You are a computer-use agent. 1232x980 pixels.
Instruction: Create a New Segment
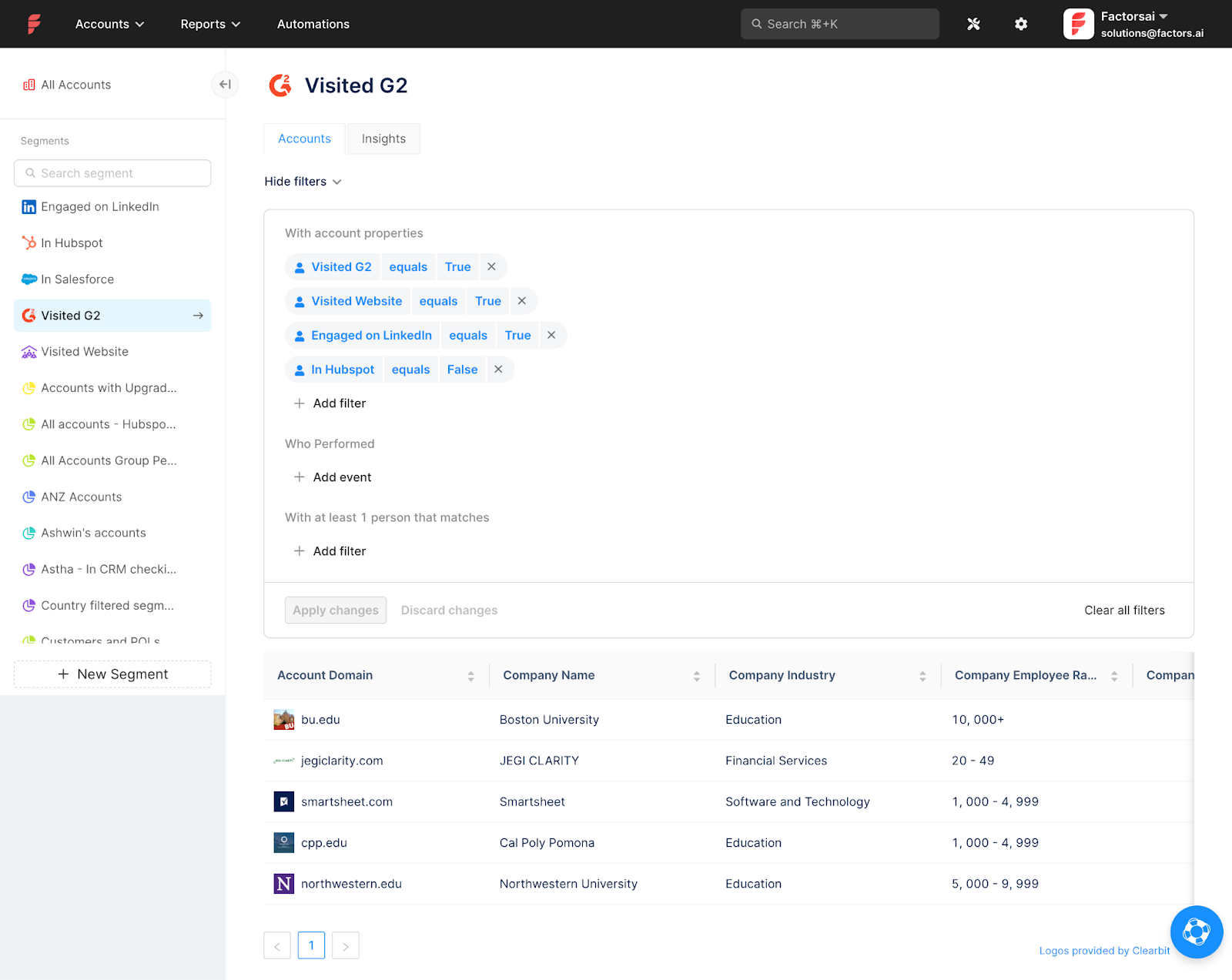pyautogui.click(x=112, y=674)
